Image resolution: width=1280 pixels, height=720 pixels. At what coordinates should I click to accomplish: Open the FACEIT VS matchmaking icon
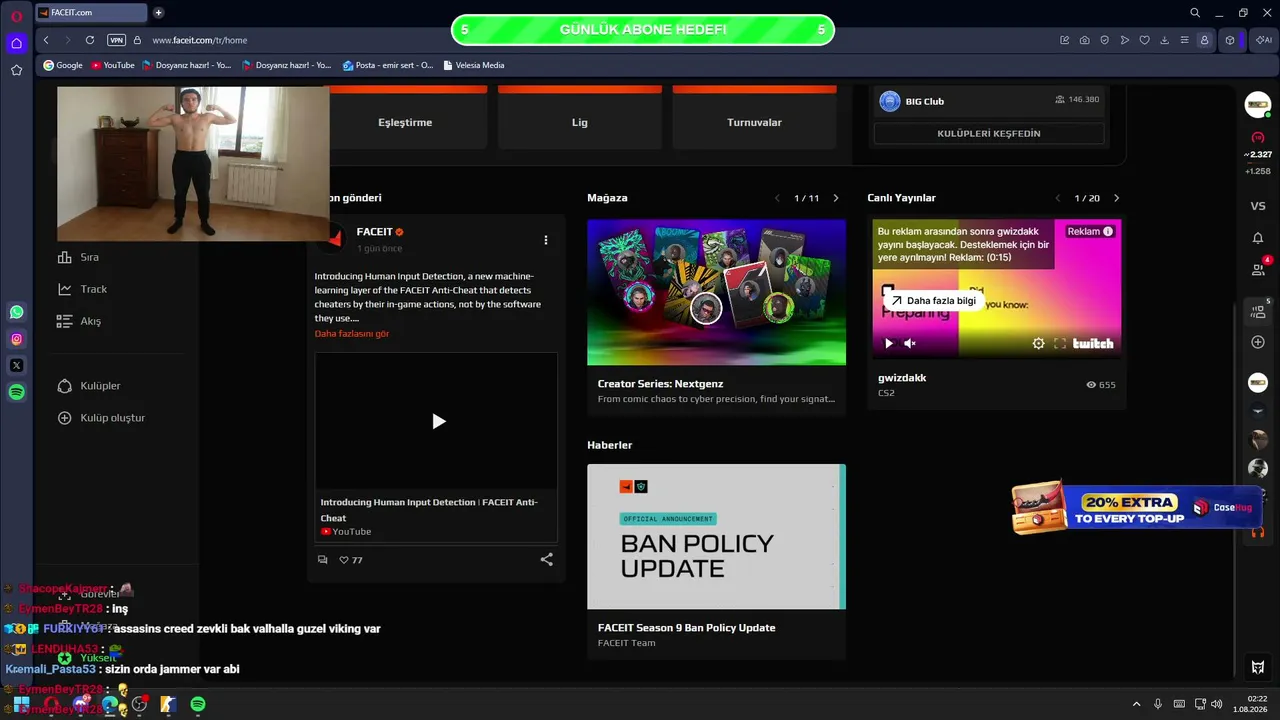tap(1258, 206)
